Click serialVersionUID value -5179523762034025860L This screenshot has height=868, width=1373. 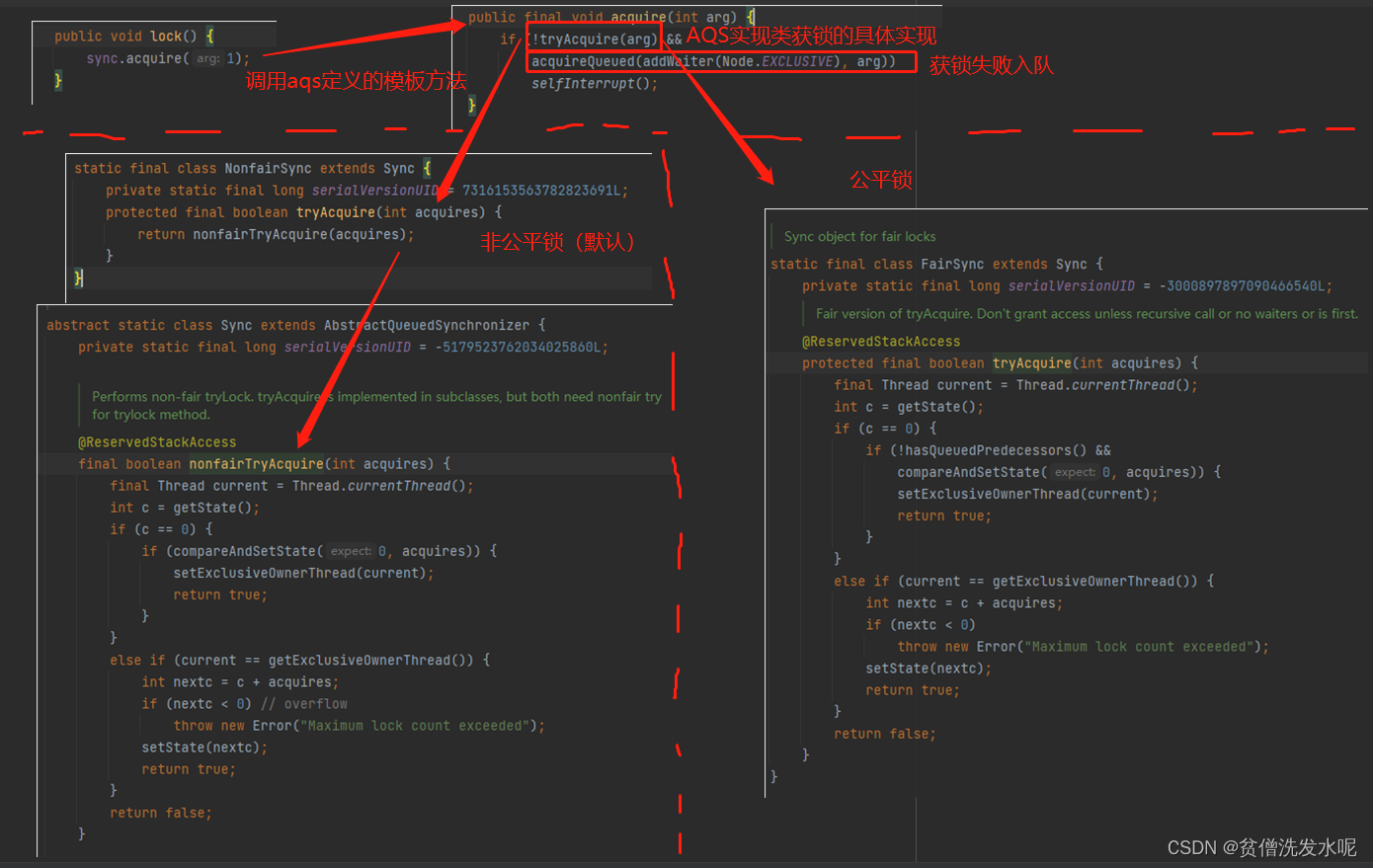click(x=521, y=347)
